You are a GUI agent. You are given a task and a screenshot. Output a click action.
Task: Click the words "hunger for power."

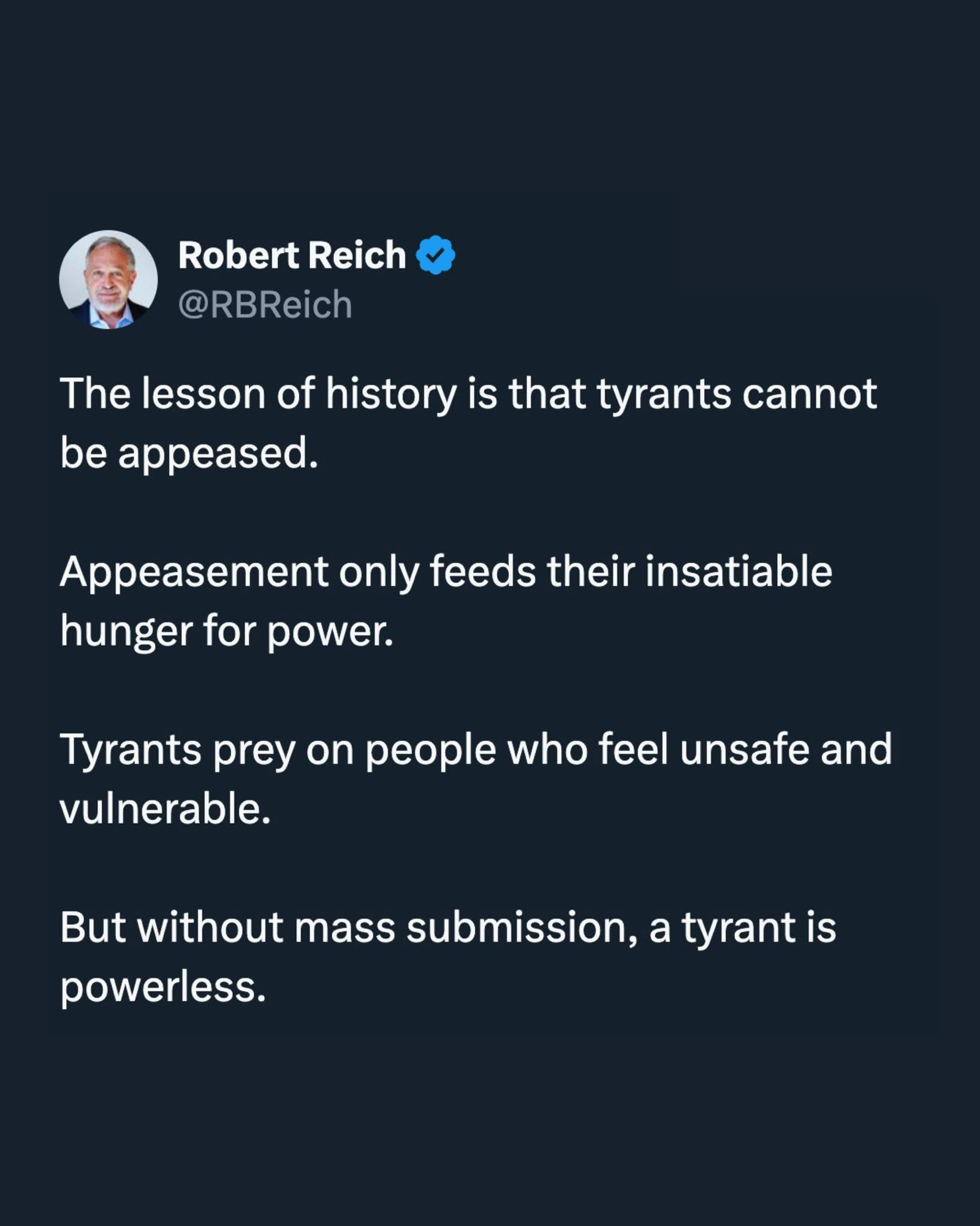226,631
